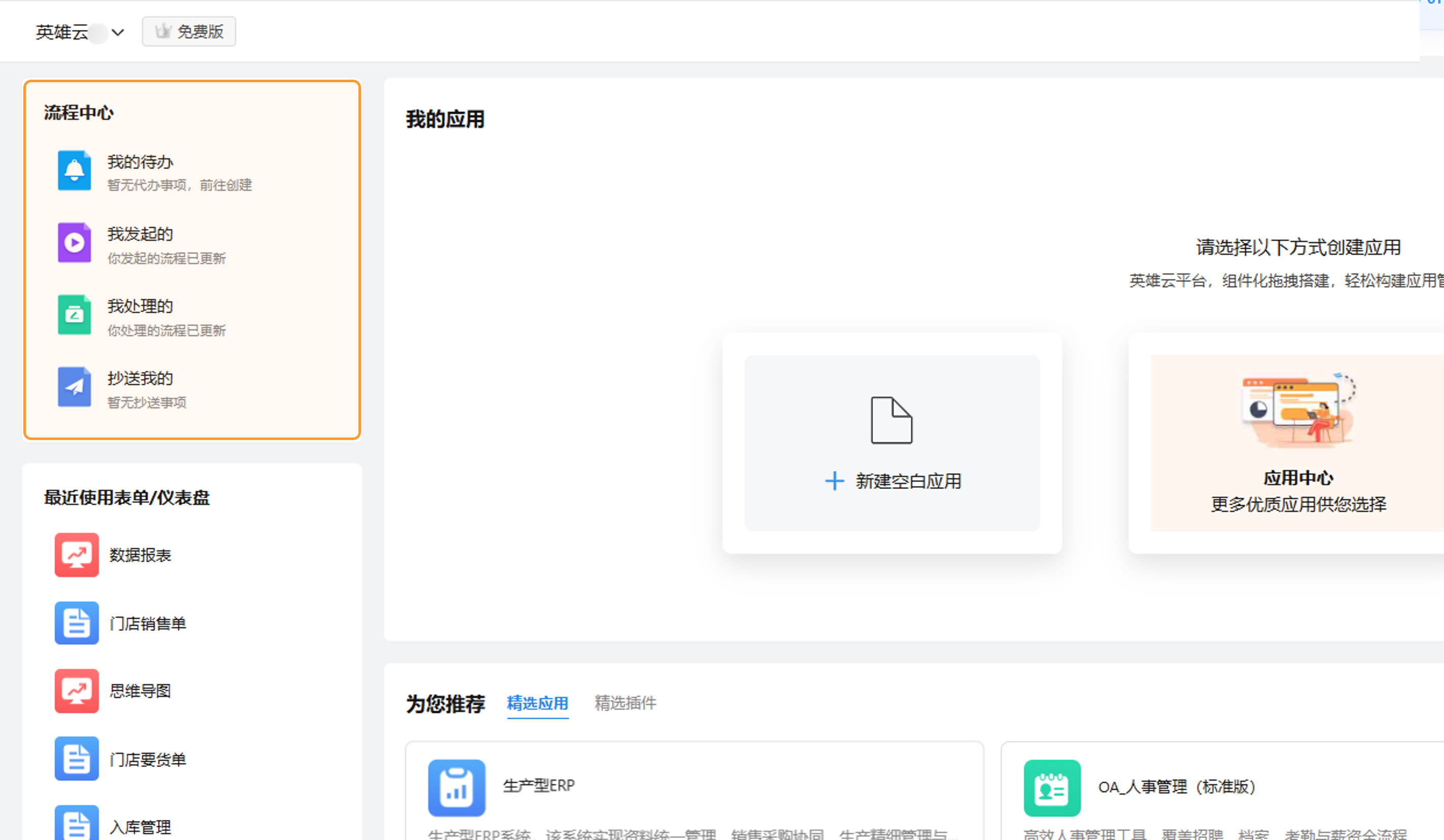Click the 思维导图 red chart icon
Screen dimensions: 1444x840
[x=76, y=690]
